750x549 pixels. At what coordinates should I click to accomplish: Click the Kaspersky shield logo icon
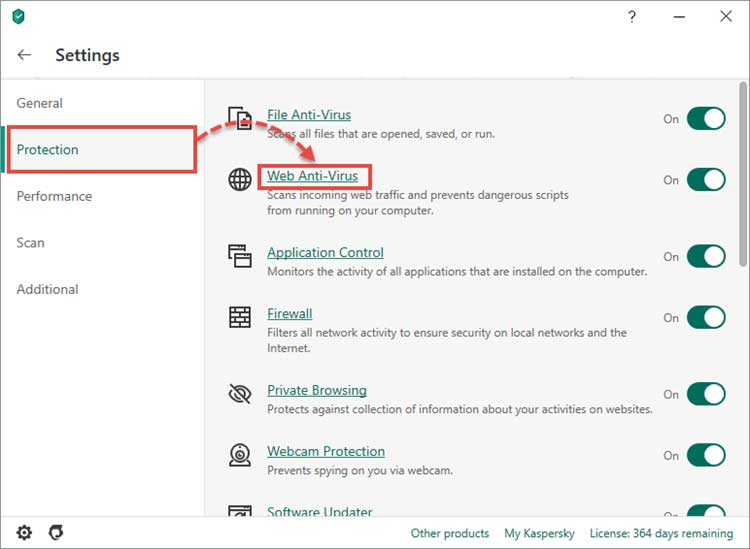(18, 17)
